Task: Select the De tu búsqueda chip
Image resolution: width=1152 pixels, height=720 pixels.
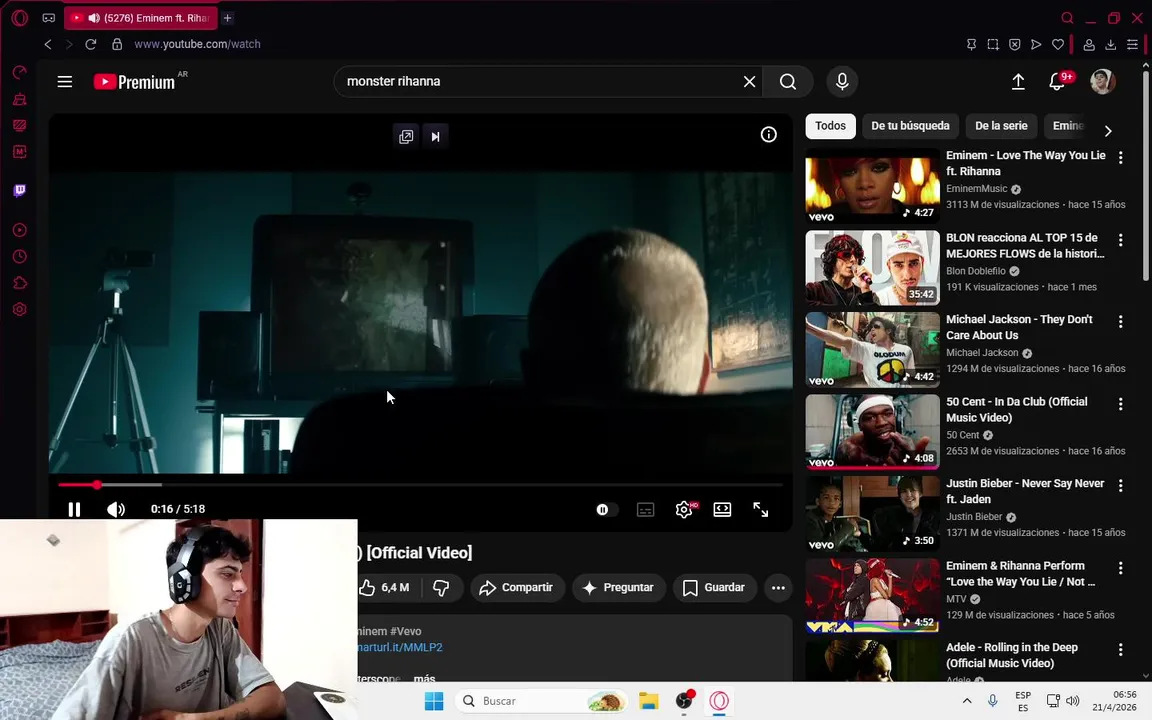Action: click(x=910, y=126)
